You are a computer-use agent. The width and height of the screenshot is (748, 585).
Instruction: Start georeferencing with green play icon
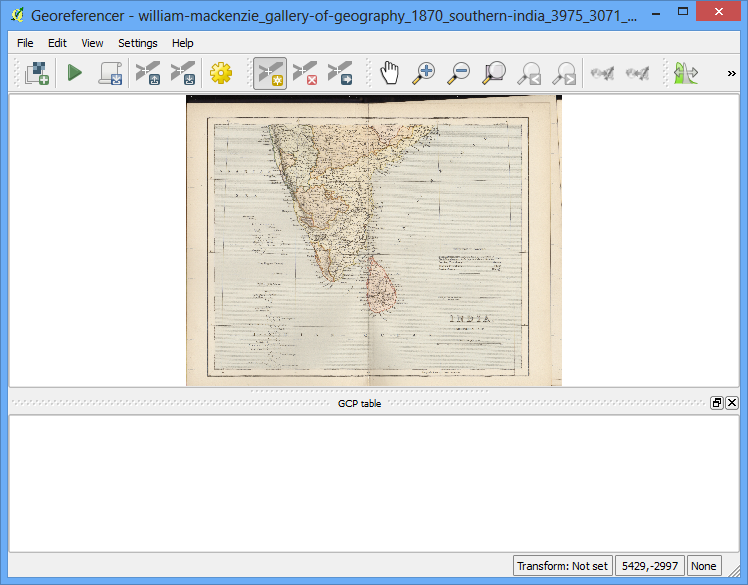75,73
